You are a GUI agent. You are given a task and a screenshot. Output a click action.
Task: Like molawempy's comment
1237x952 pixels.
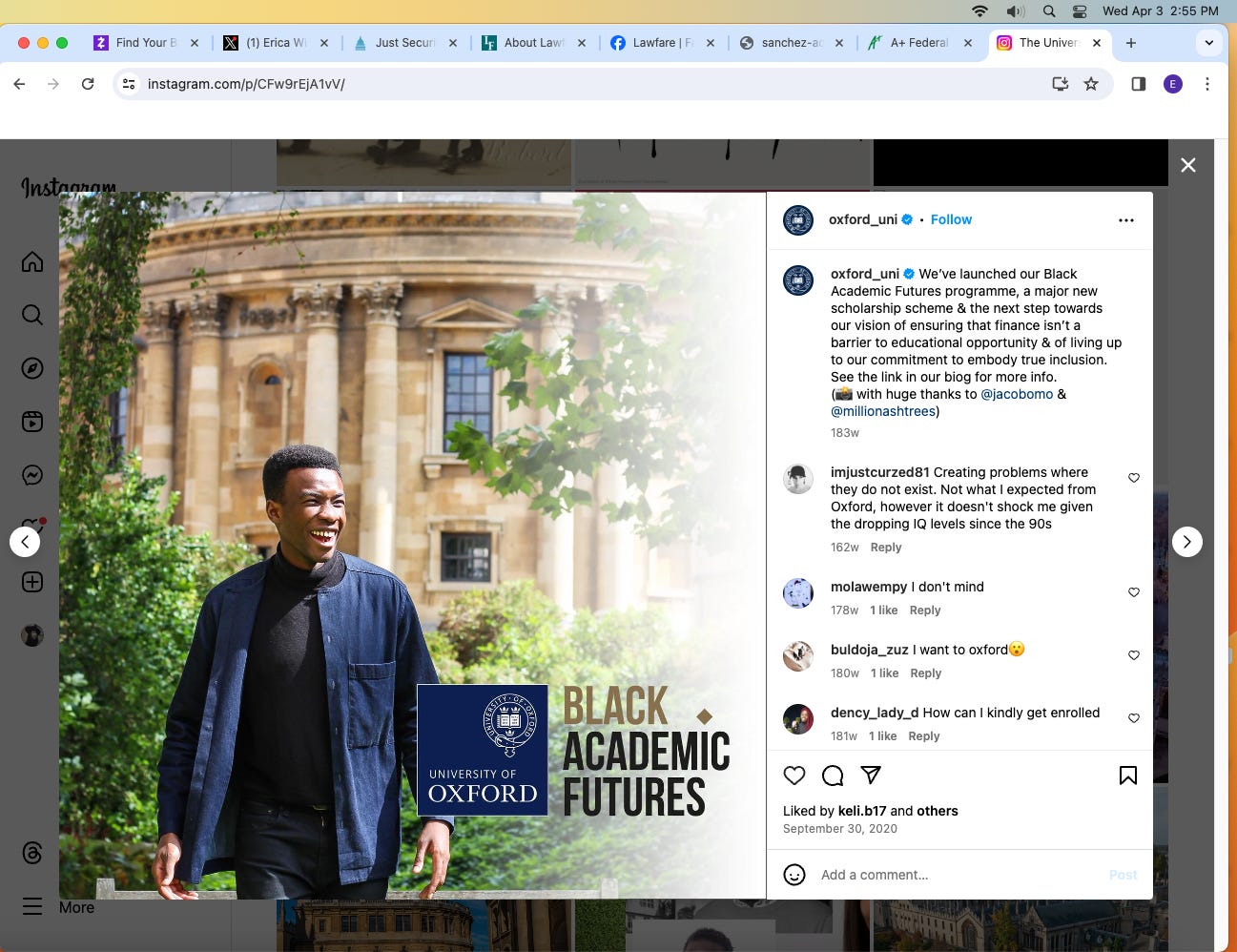click(x=1134, y=592)
